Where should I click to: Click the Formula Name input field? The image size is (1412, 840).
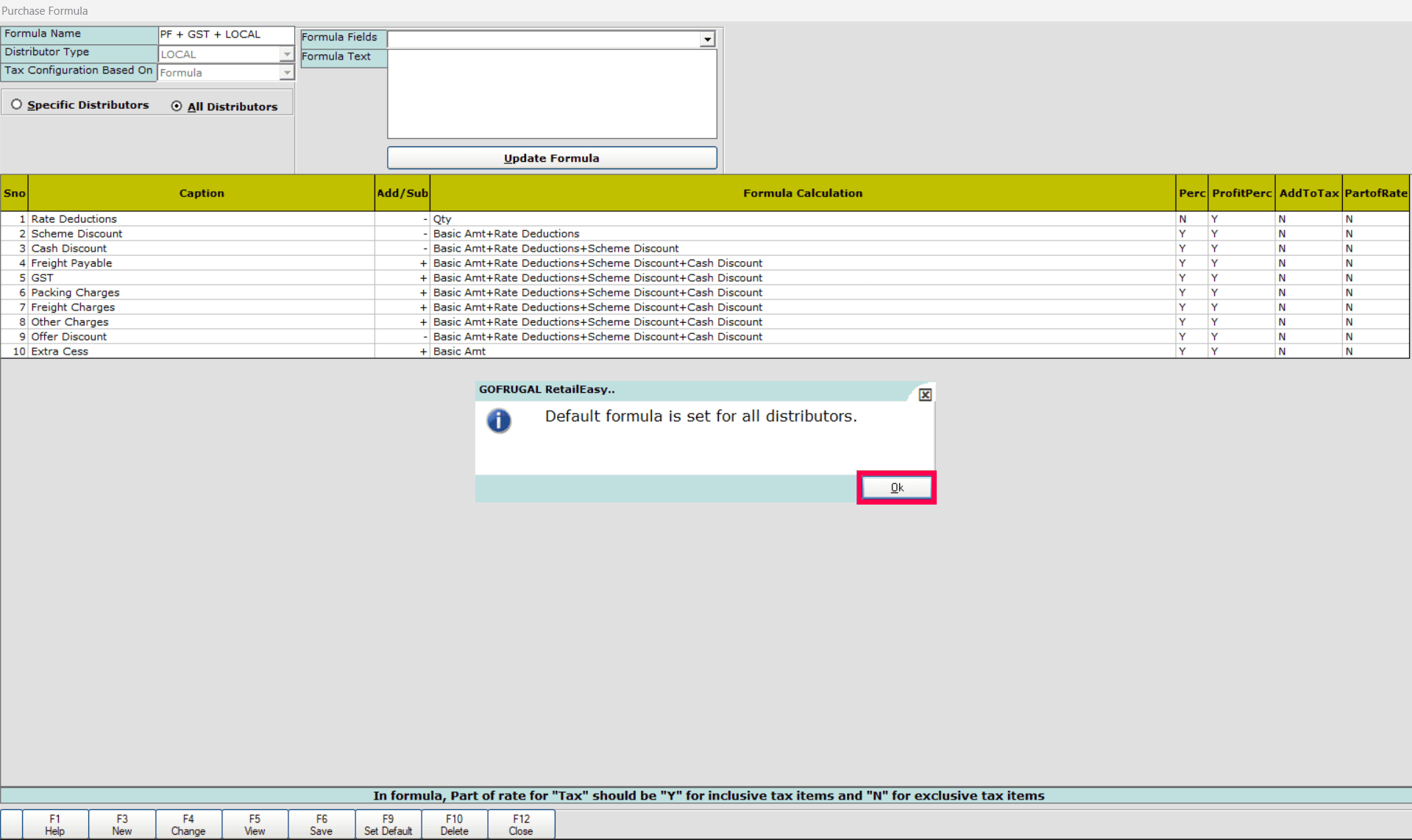226,35
